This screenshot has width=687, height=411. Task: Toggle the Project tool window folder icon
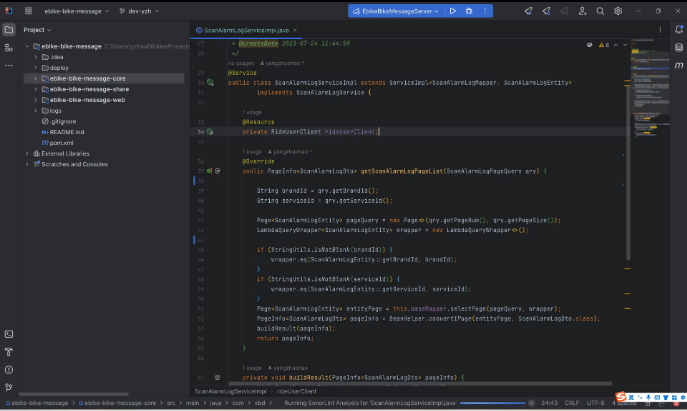pyautogui.click(x=9, y=30)
